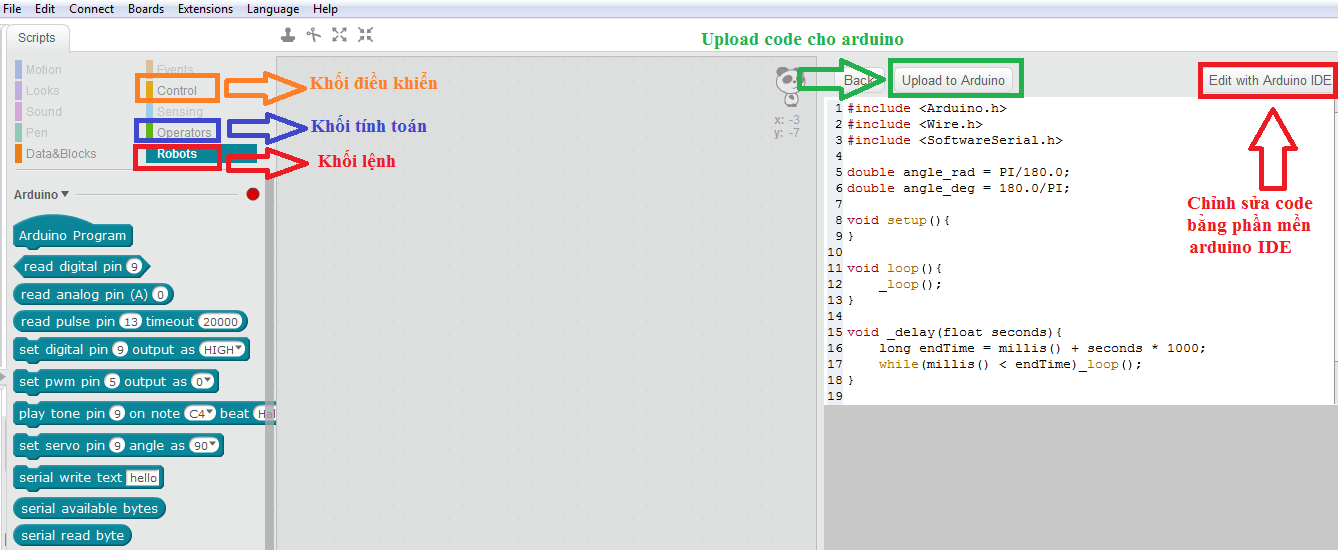This screenshot has height=550, width=1338.
Task: Select the Motion block category
Action: (38, 70)
